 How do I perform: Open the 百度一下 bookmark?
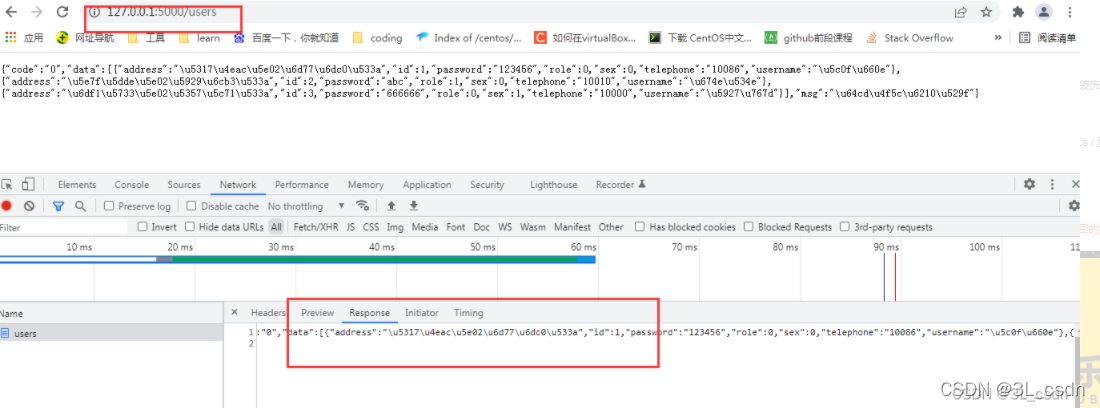pyautogui.click(x=286, y=38)
